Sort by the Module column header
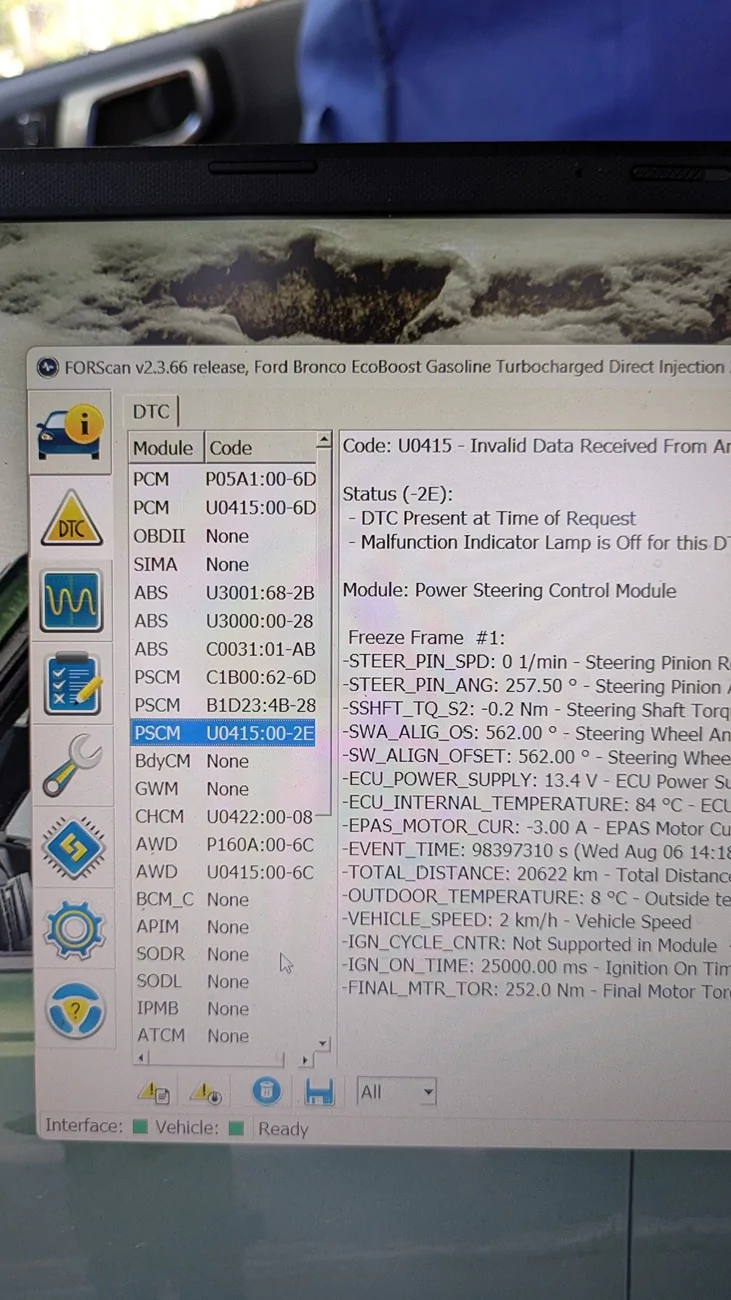 tap(165, 447)
